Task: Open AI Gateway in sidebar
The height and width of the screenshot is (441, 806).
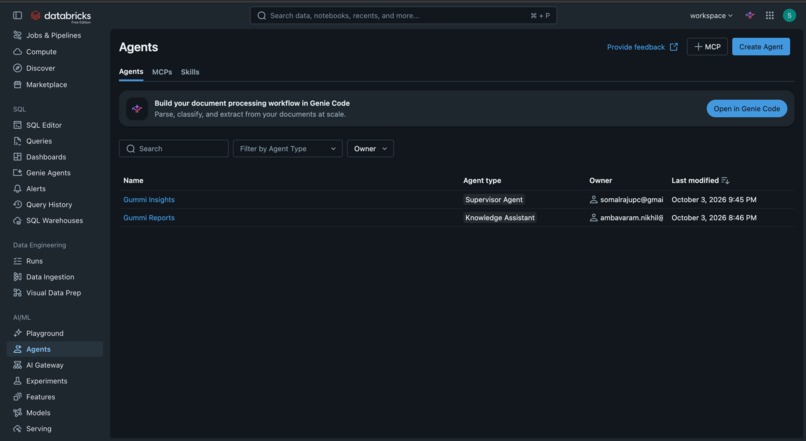Action: pos(45,365)
